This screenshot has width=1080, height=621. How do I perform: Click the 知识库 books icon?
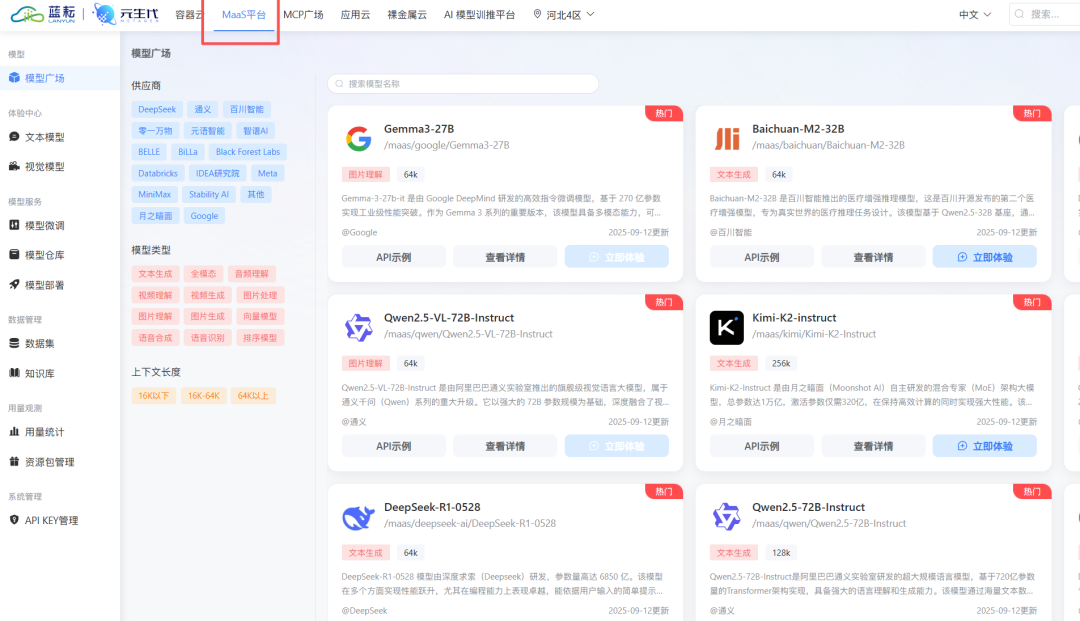[x=14, y=372]
